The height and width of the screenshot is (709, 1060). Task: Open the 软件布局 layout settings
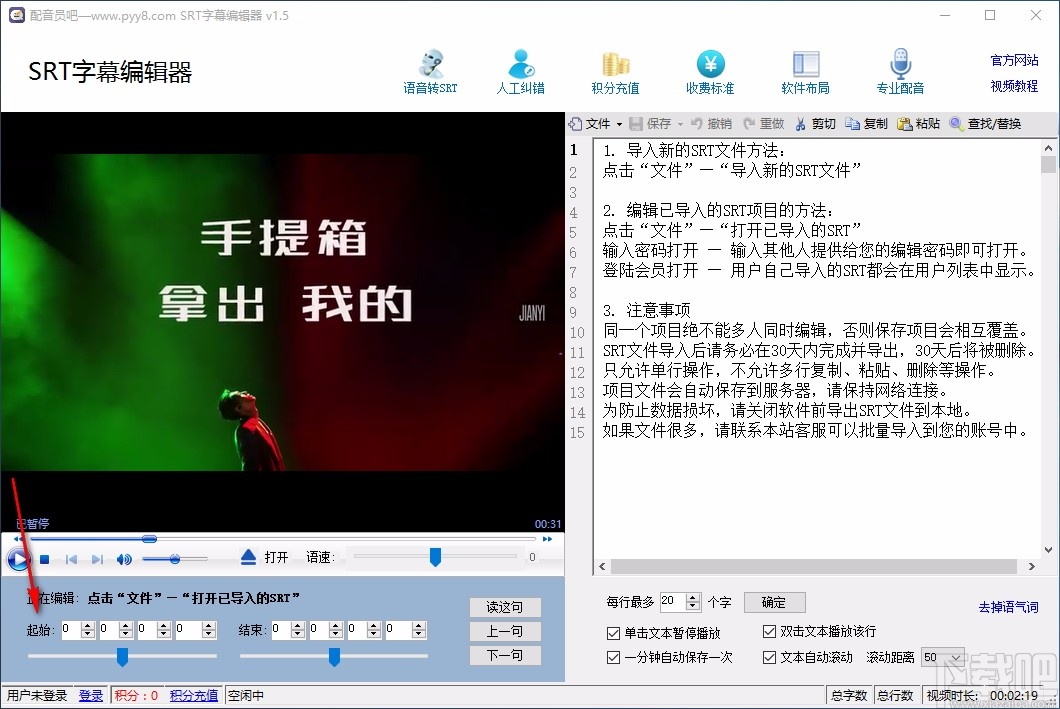tap(805, 70)
